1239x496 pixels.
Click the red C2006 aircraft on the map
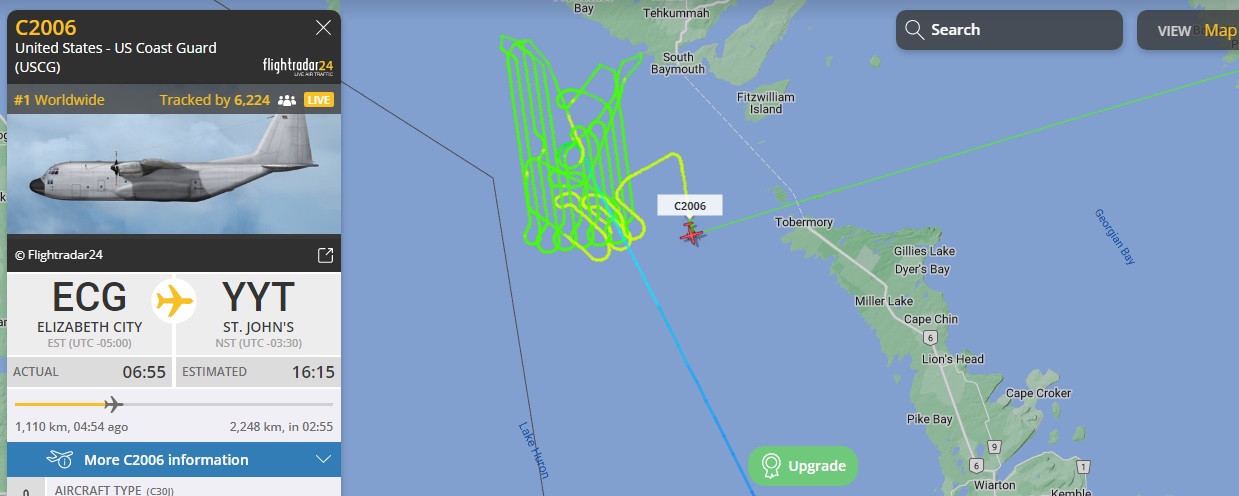coord(691,234)
